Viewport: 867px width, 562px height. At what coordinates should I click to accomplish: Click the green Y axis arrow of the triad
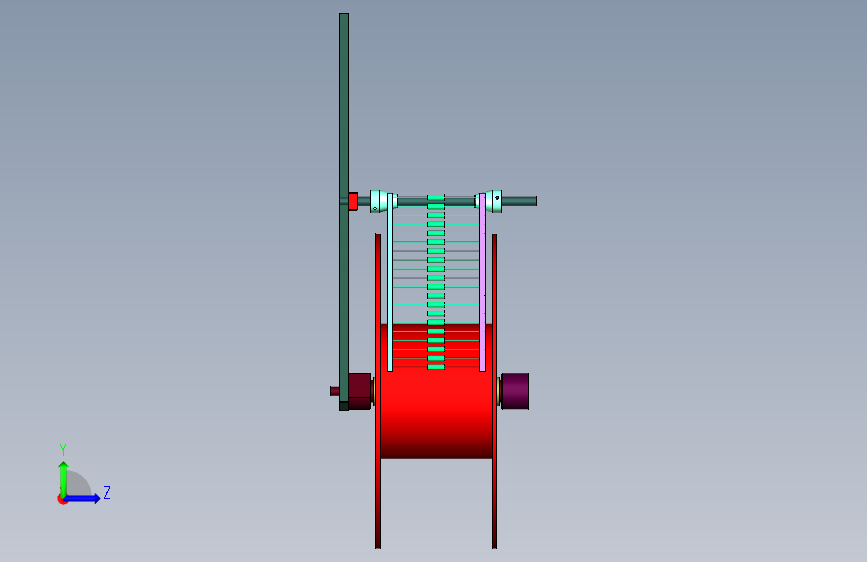tap(64, 478)
